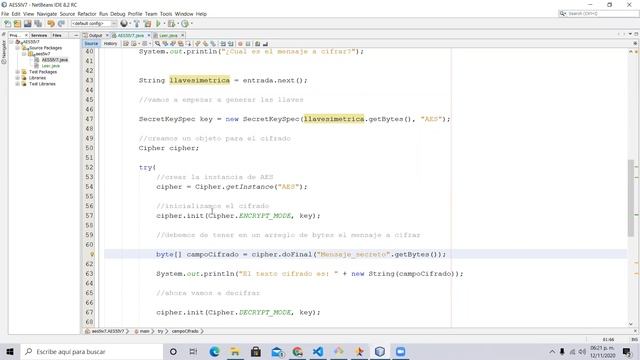Click DECRYPT_MODE in the code

(x=265, y=312)
